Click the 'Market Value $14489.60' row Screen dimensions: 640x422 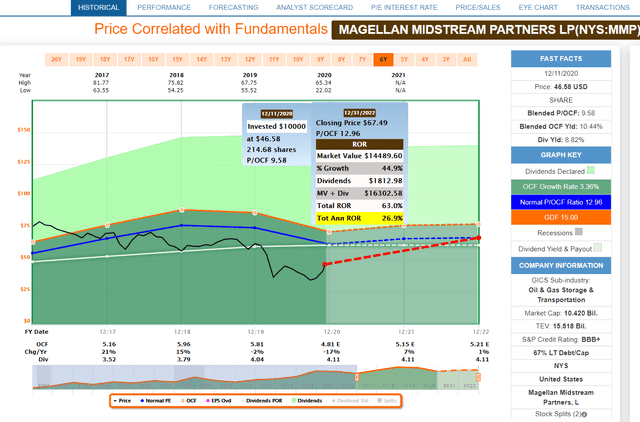[x=360, y=156]
